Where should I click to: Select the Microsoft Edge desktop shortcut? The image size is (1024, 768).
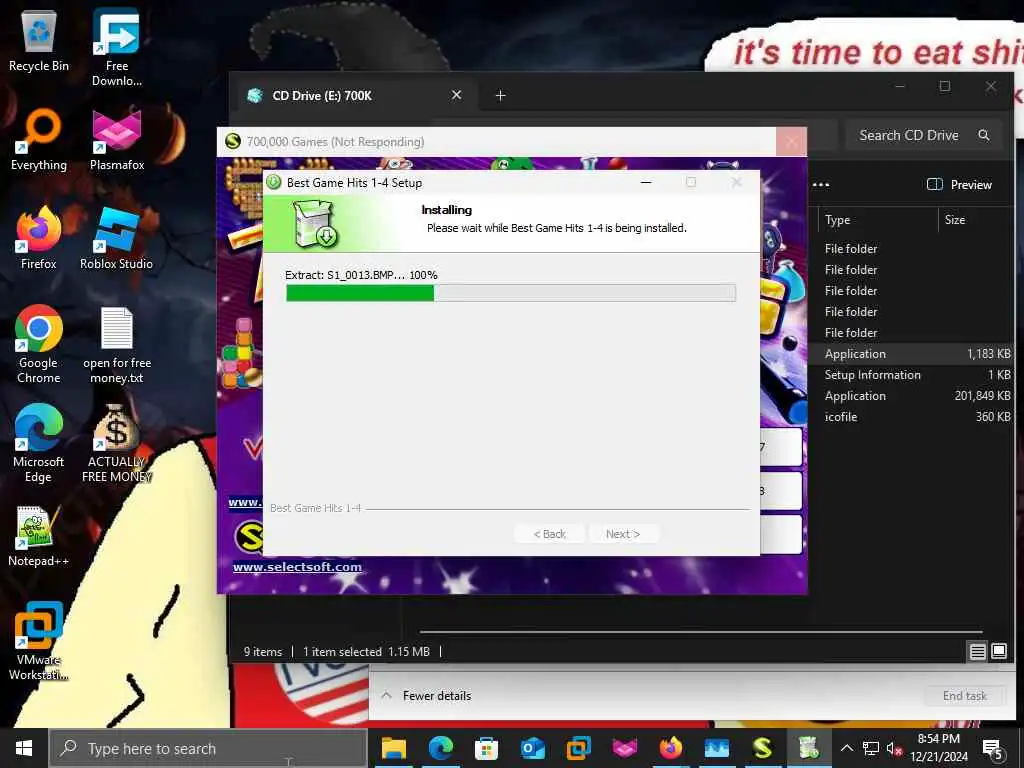[x=39, y=443]
